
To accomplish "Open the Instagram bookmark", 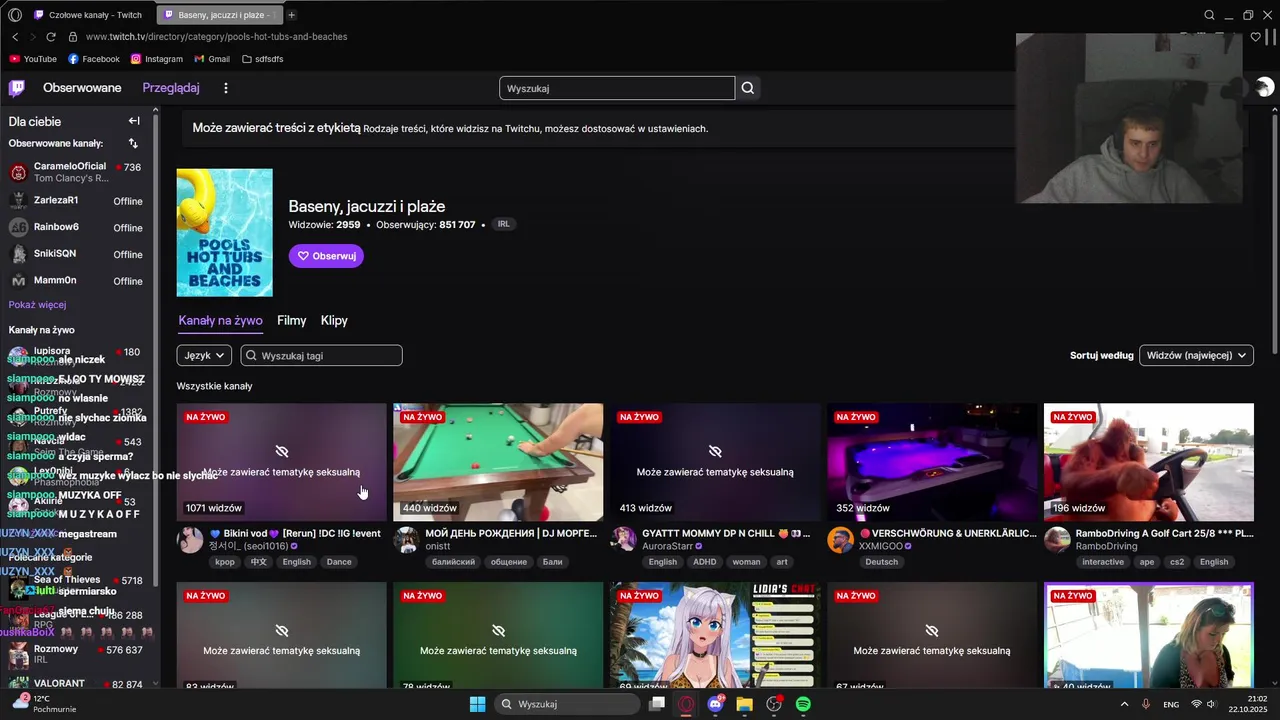I will (157, 59).
